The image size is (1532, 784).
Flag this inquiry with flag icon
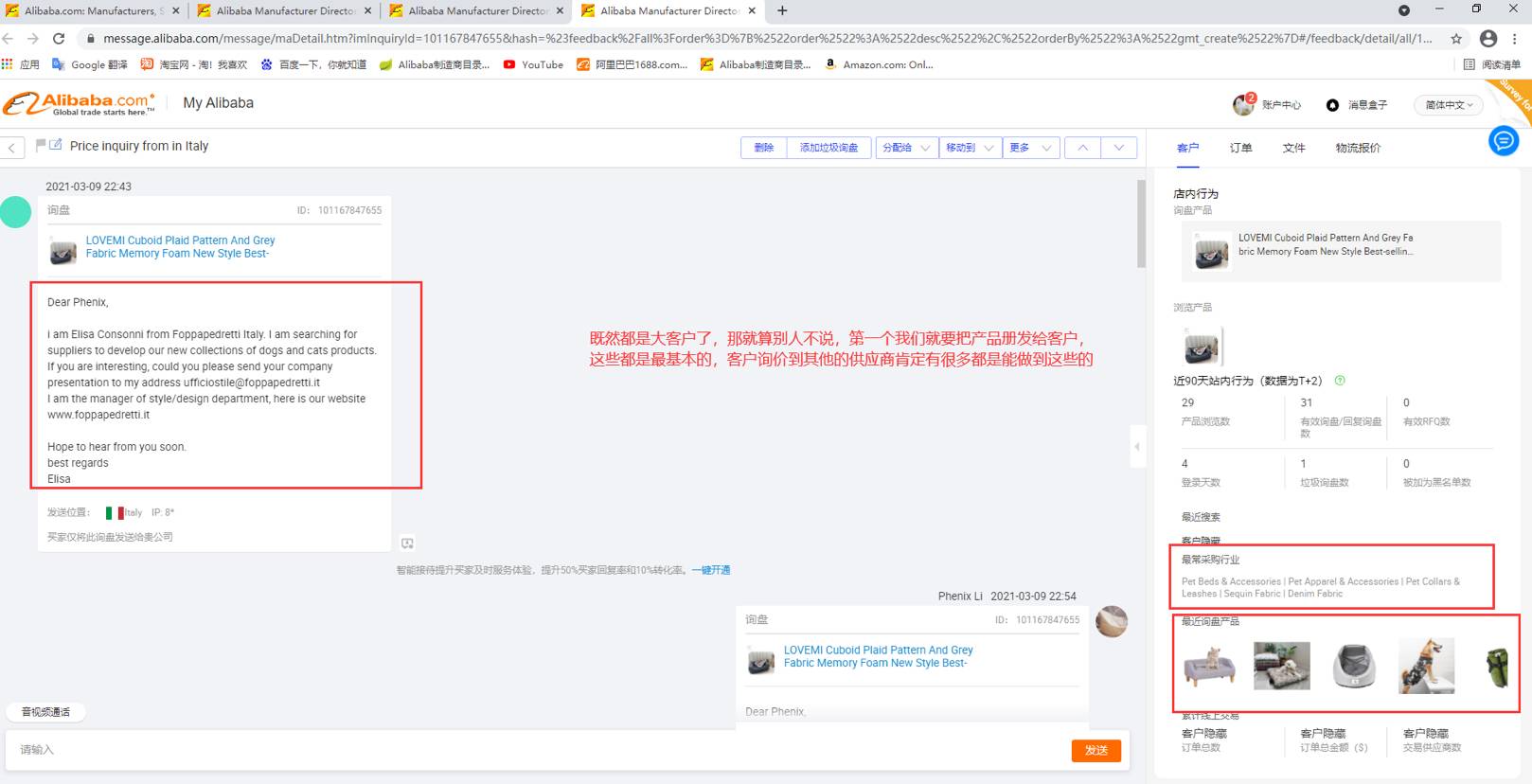click(x=41, y=145)
